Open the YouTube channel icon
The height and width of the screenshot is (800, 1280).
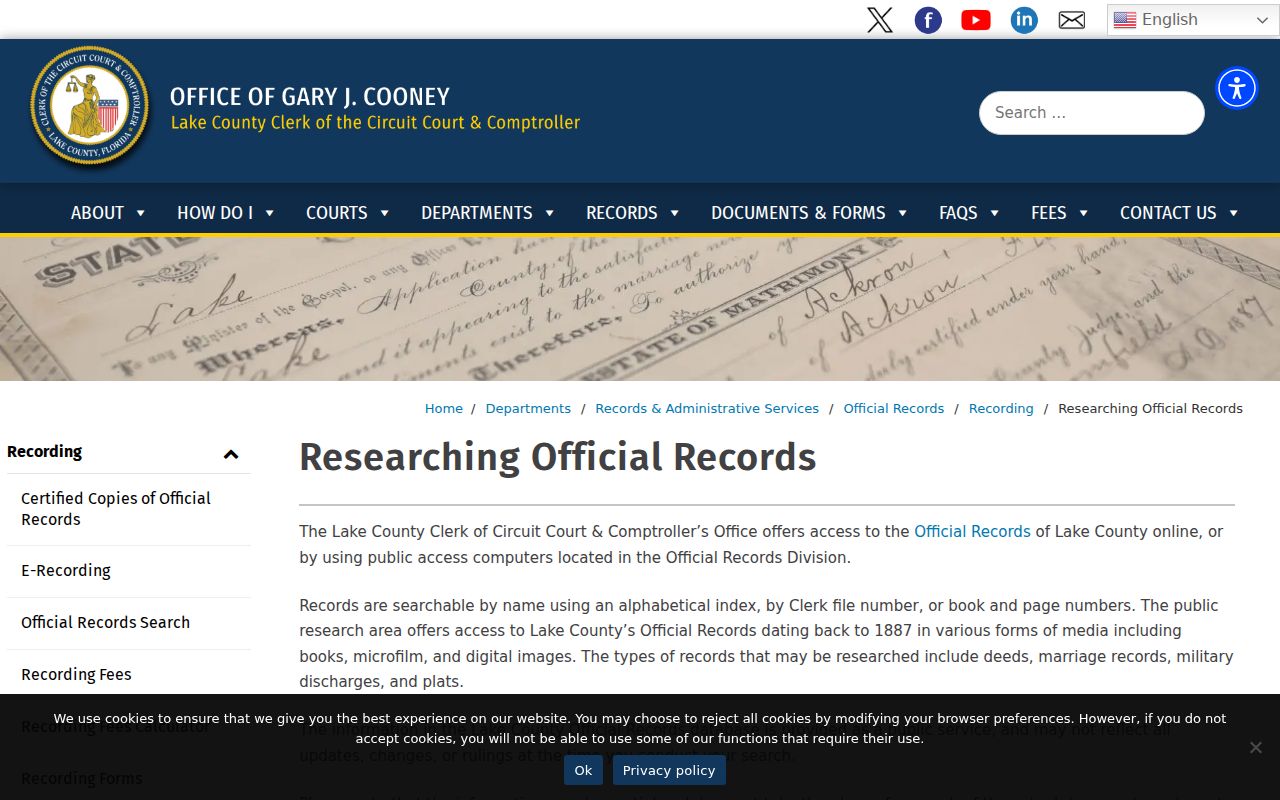[976, 20]
